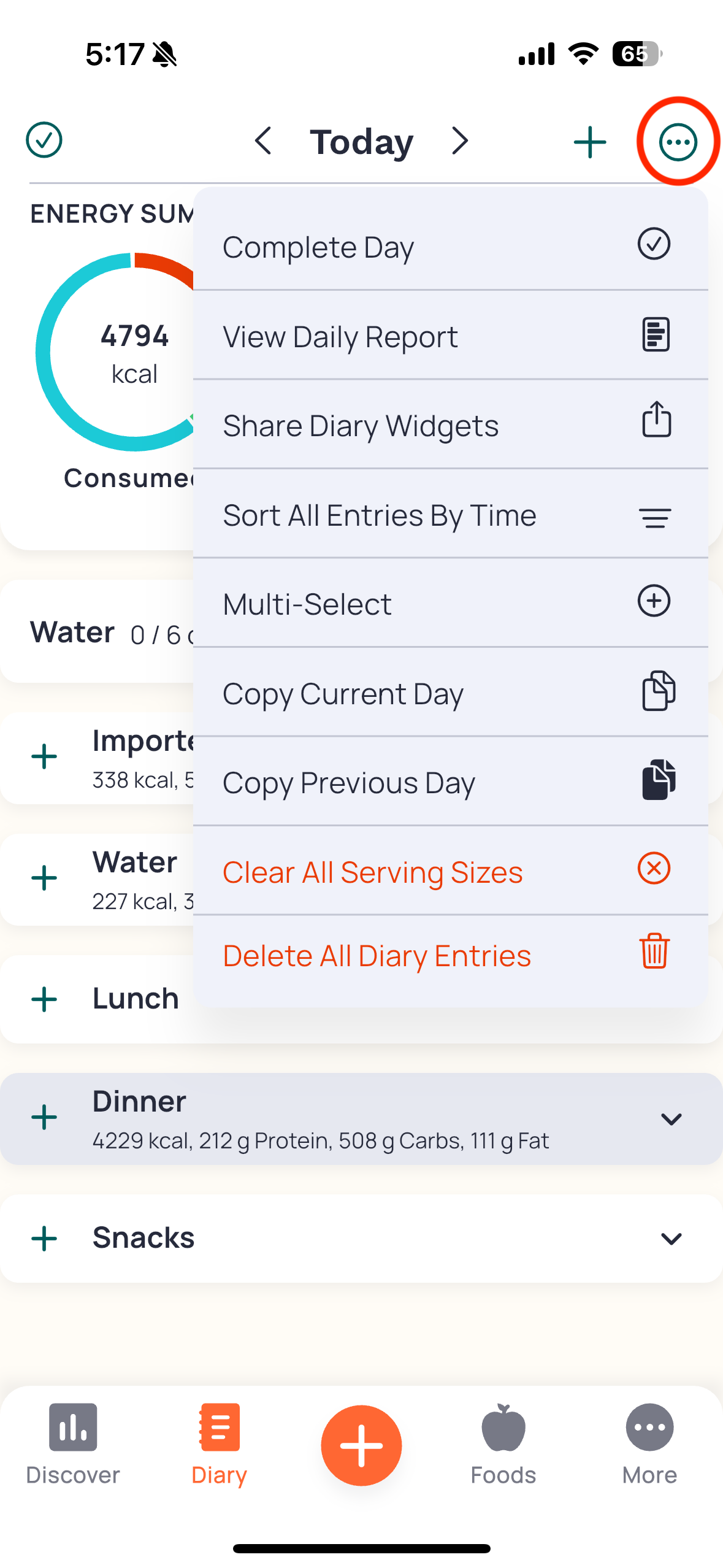Select Copy Previous Day menu entry
723x1568 pixels.
click(x=451, y=781)
